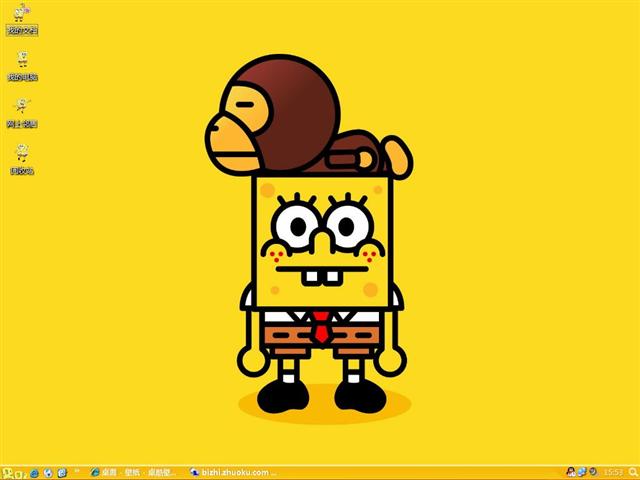The image size is (640, 480).
Task: Switch to the bizhi.zhuoku.com taskbar window
Action: click(233, 473)
